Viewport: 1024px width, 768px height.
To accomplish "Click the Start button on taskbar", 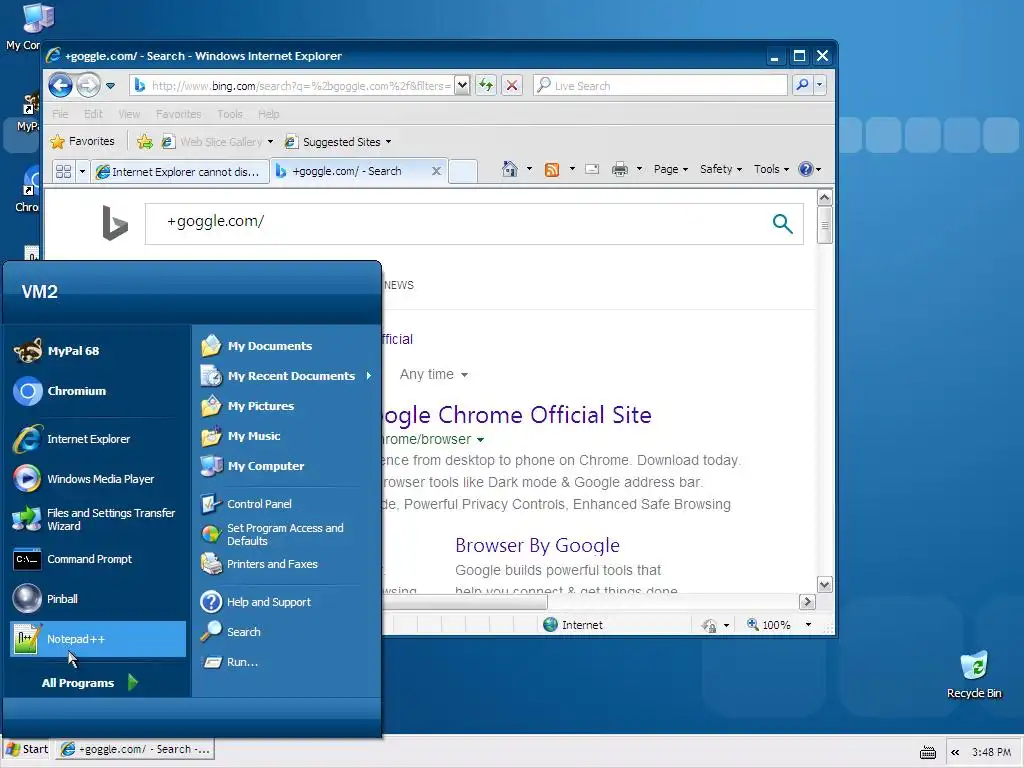I will [27, 749].
